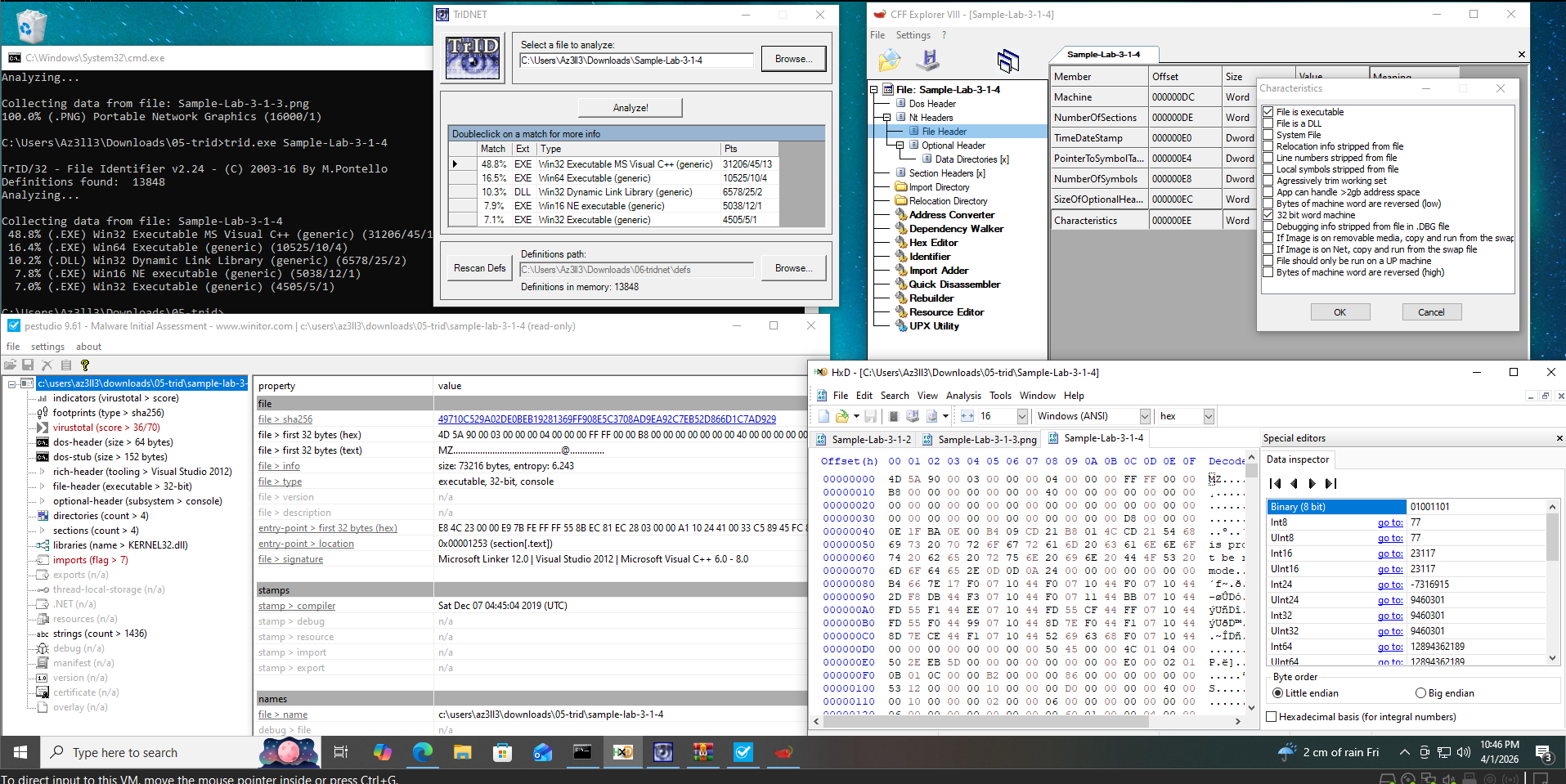Viewport: 1566px width, 784px height.
Task: Click OK in the Characteristics dialog
Action: coord(1339,312)
